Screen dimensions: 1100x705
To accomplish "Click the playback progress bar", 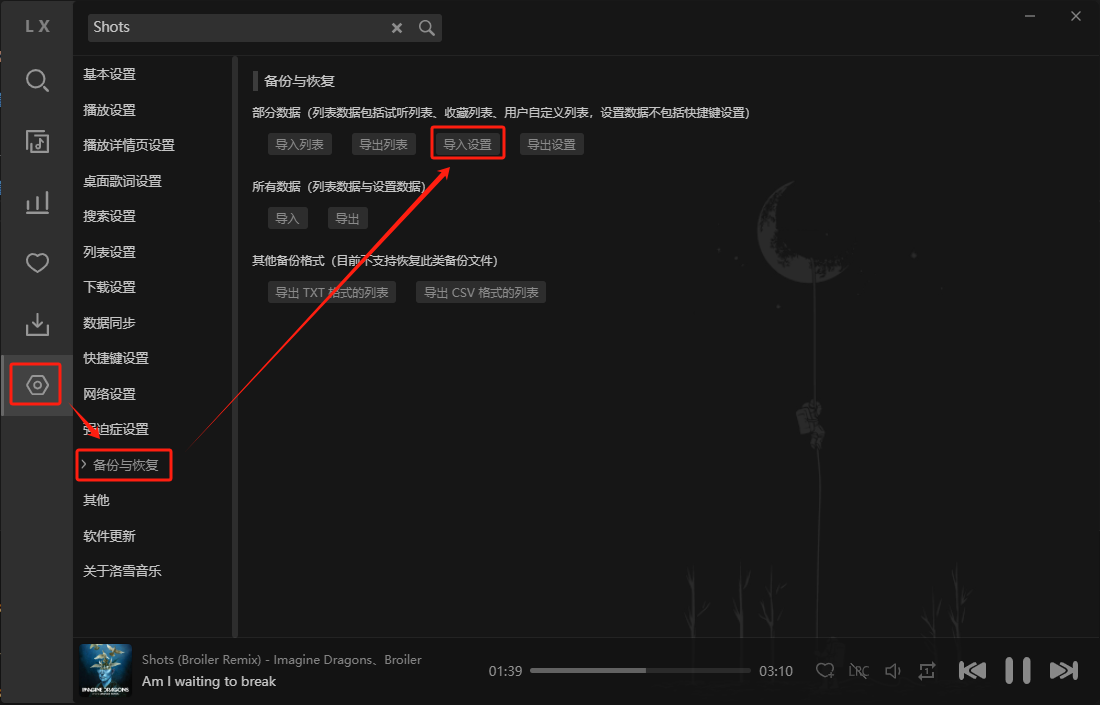I will point(640,671).
